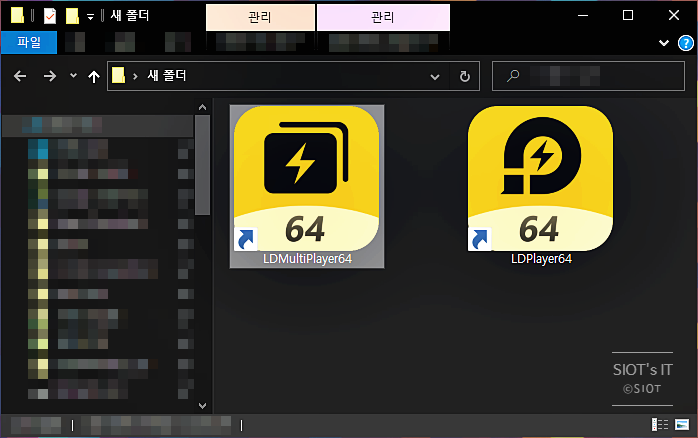Click the new folder quick access icon
Image resolution: width=698 pixels, height=438 pixels.
72,16
